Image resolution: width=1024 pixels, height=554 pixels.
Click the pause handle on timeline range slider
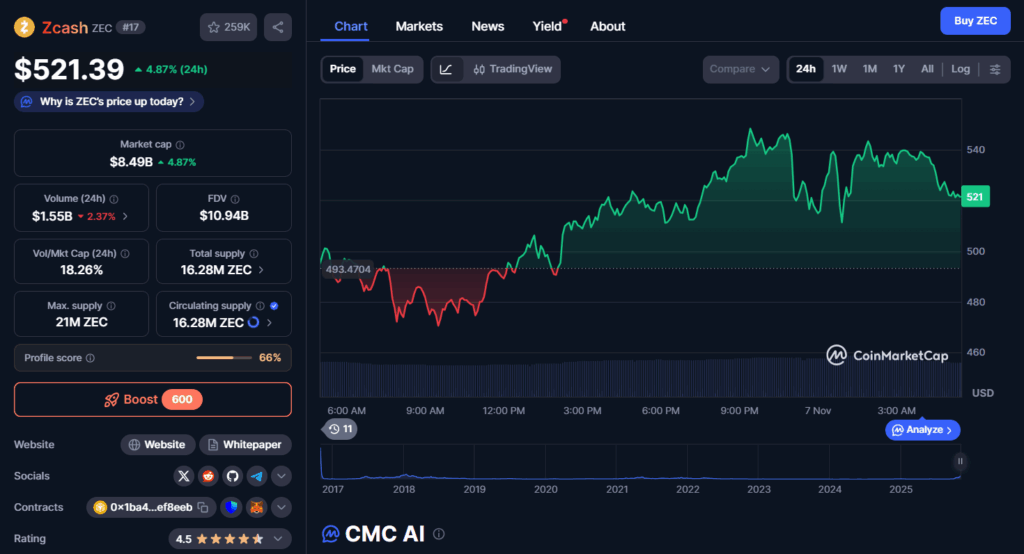click(x=959, y=461)
